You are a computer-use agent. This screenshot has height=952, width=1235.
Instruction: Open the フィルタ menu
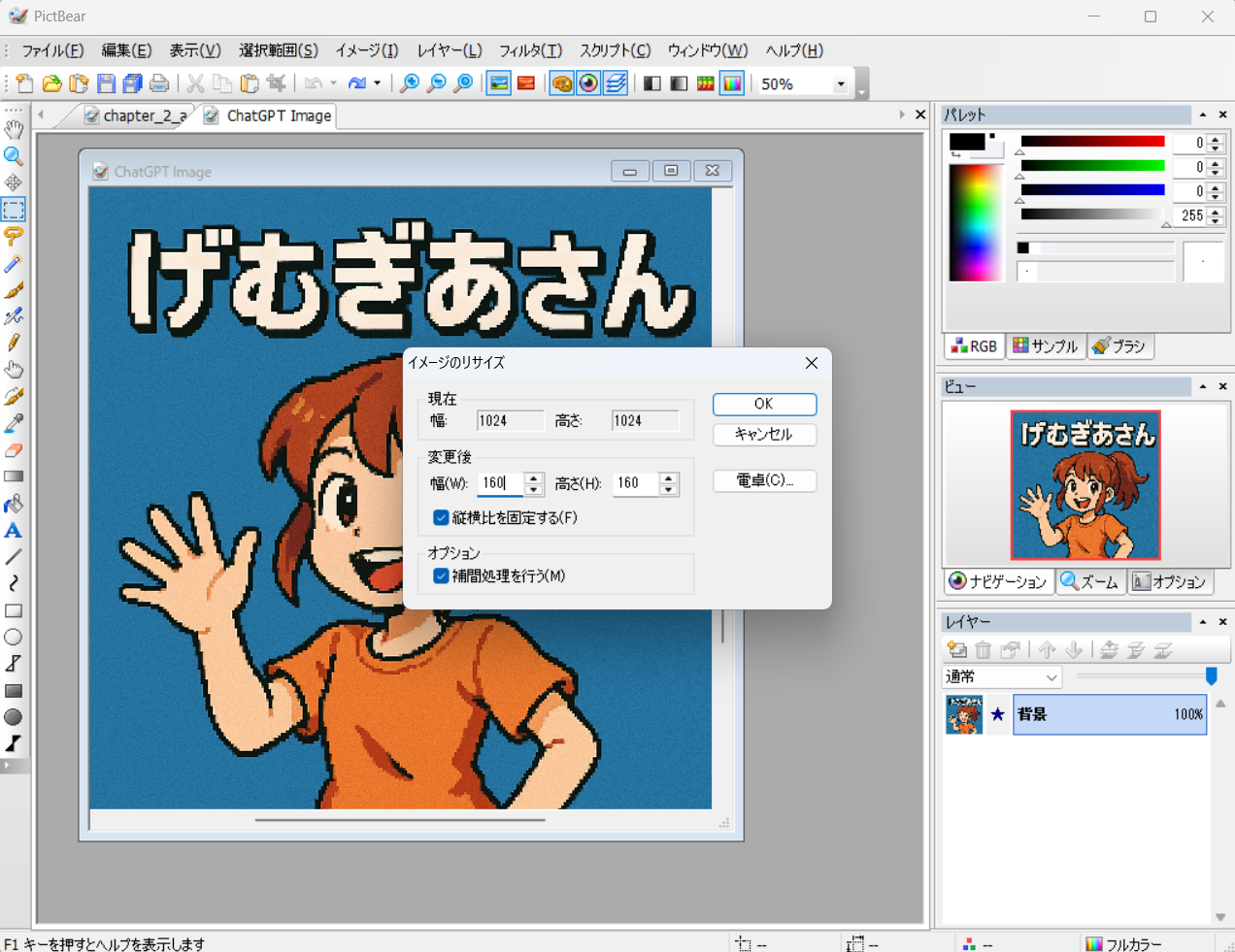click(530, 50)
